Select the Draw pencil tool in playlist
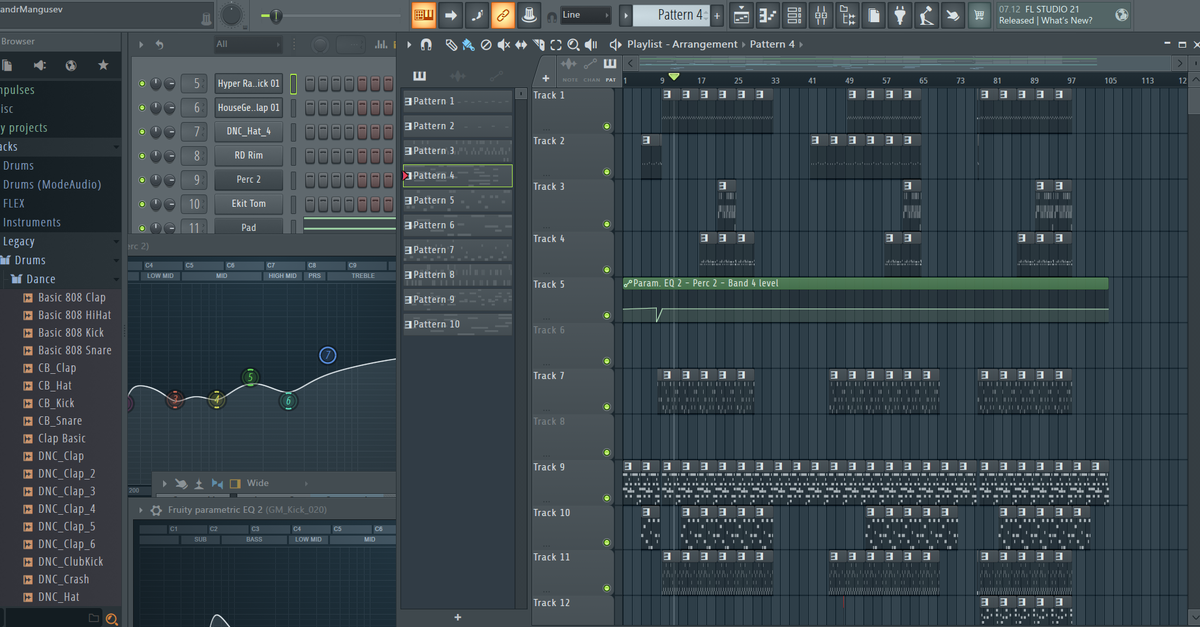 (x=451, y=44)
